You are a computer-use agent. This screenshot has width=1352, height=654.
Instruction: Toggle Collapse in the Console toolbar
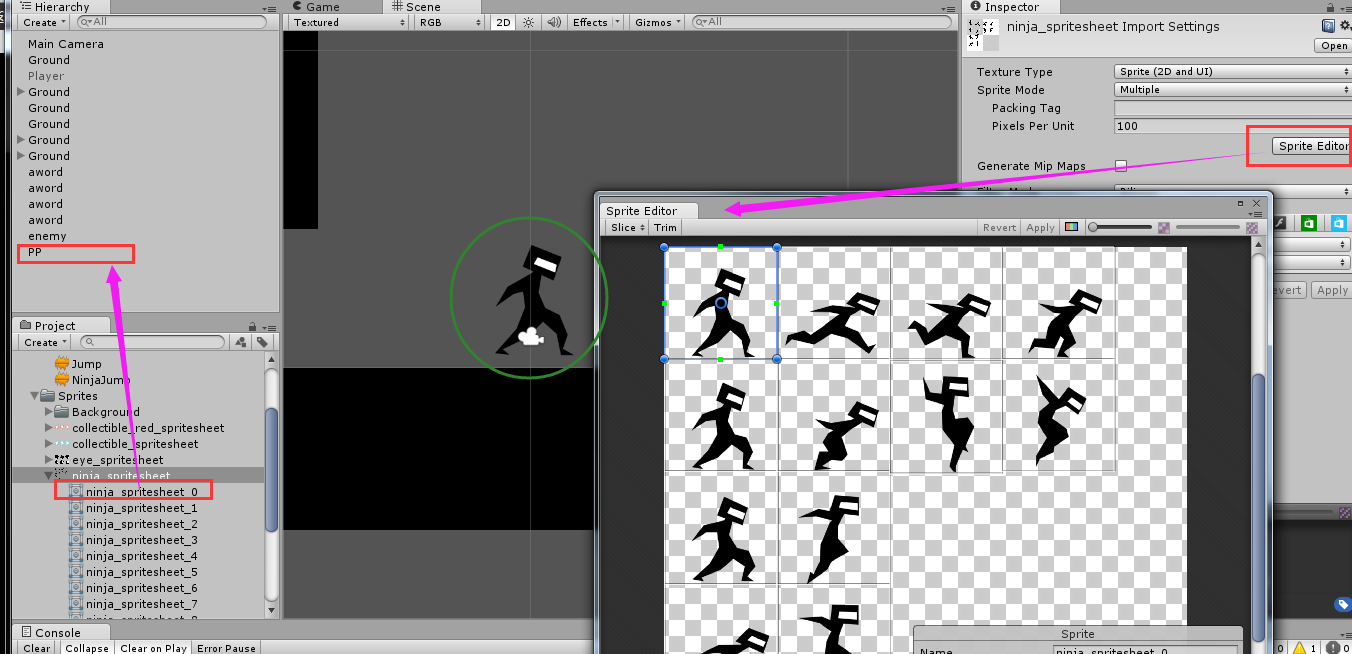pos(87,648)
